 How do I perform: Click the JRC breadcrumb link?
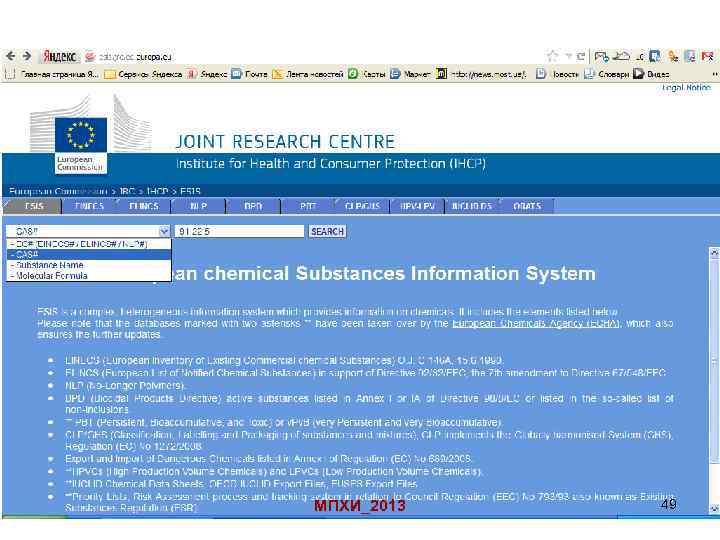point(127,191)
